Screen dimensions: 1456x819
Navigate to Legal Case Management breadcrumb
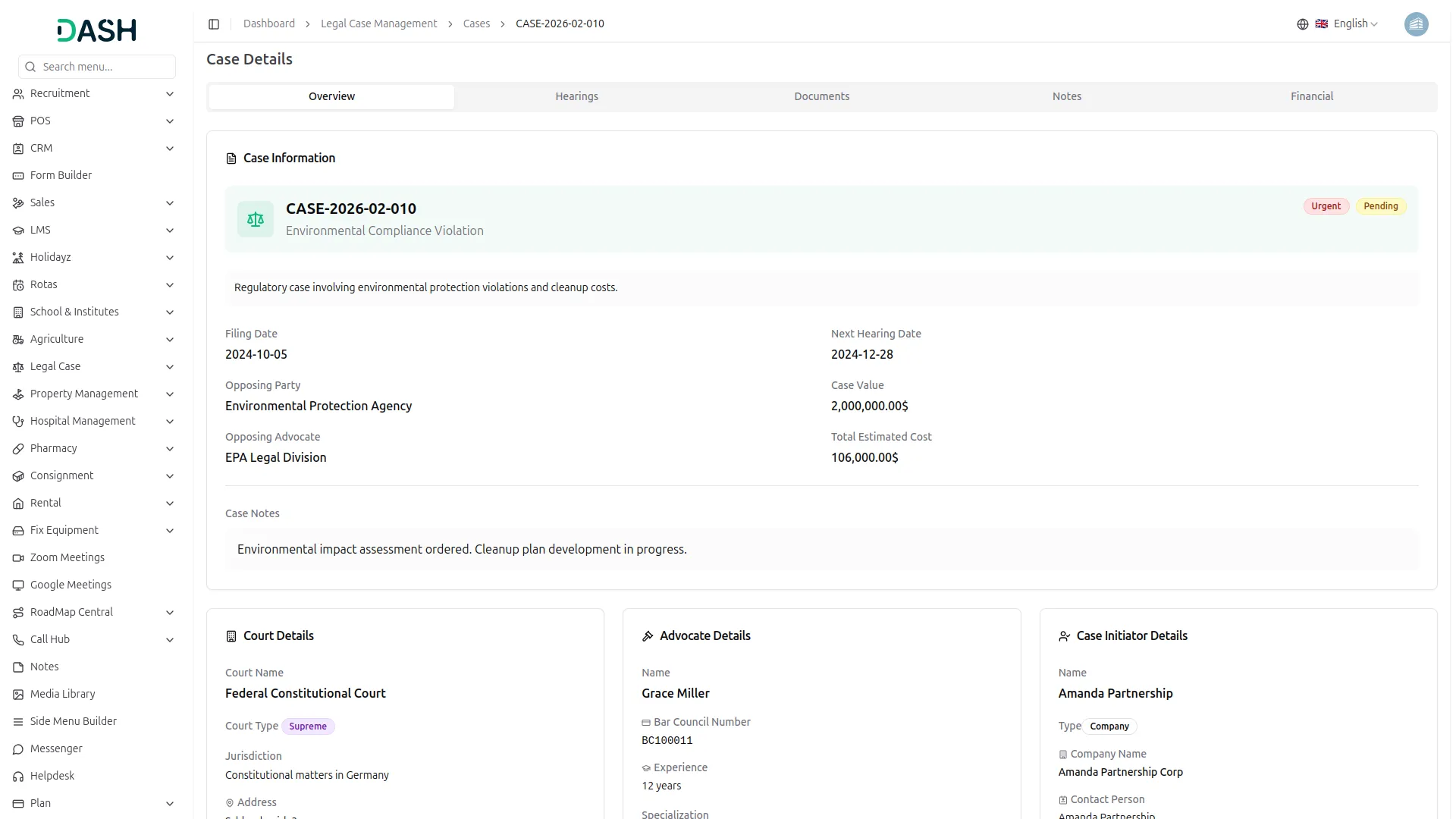[x=378, y=24]
